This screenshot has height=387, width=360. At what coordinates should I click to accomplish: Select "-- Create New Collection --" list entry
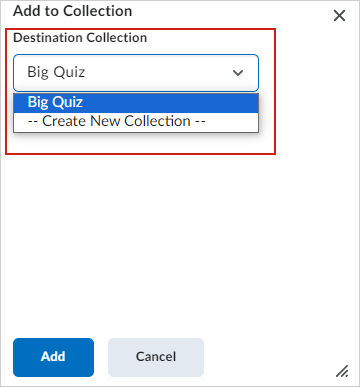[x=136, y=122]
